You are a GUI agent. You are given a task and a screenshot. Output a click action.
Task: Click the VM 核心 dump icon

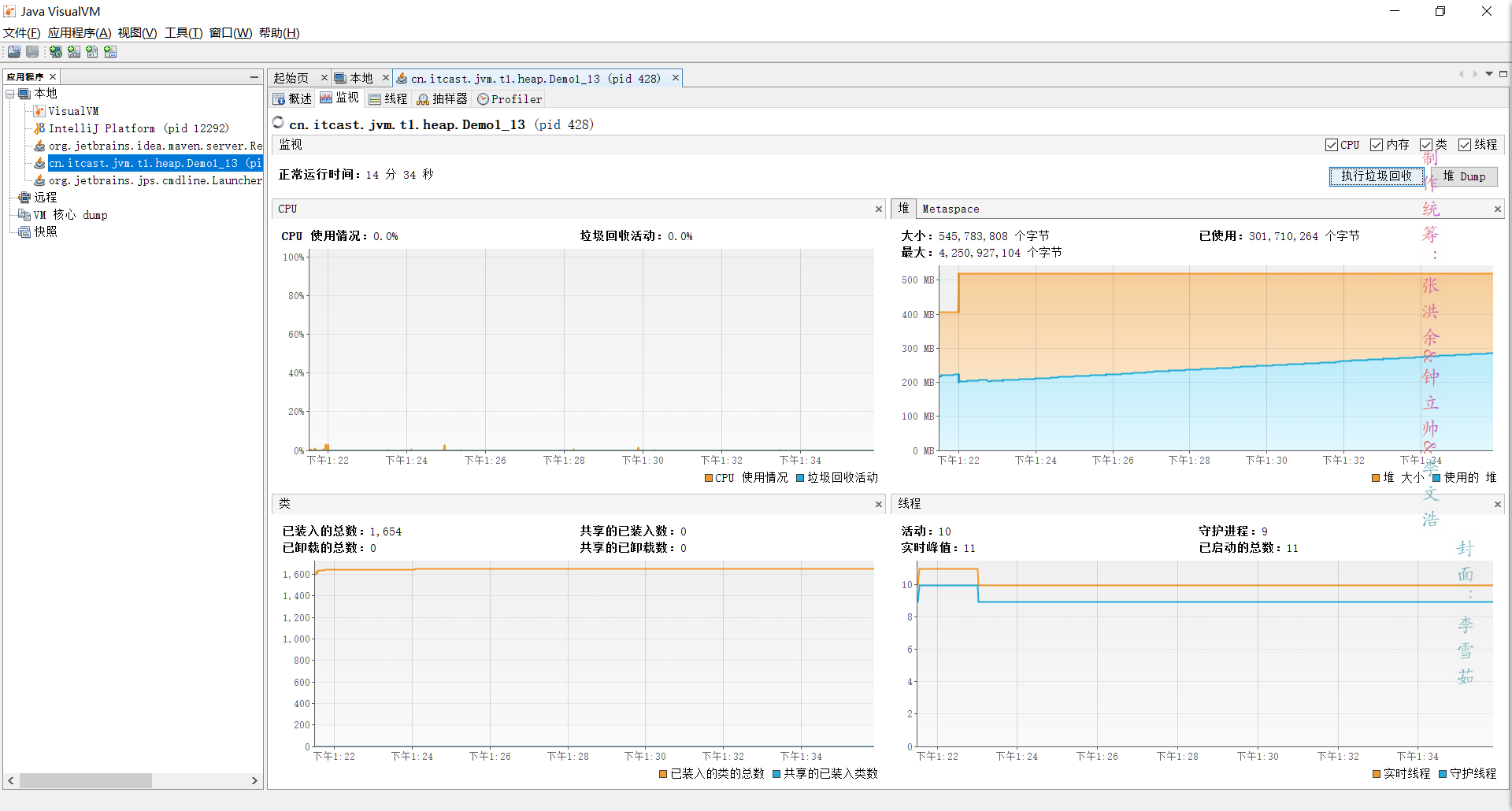[x=24, y=215]
